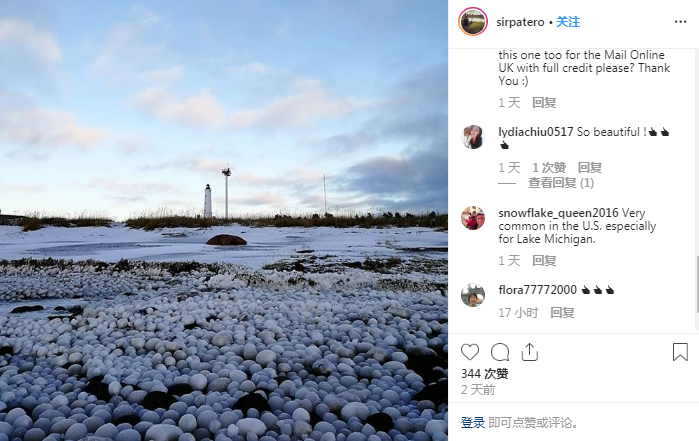This screenshot has height=441, width=699.
Task: Open flora77772000's profile picture
Action: 473,295
